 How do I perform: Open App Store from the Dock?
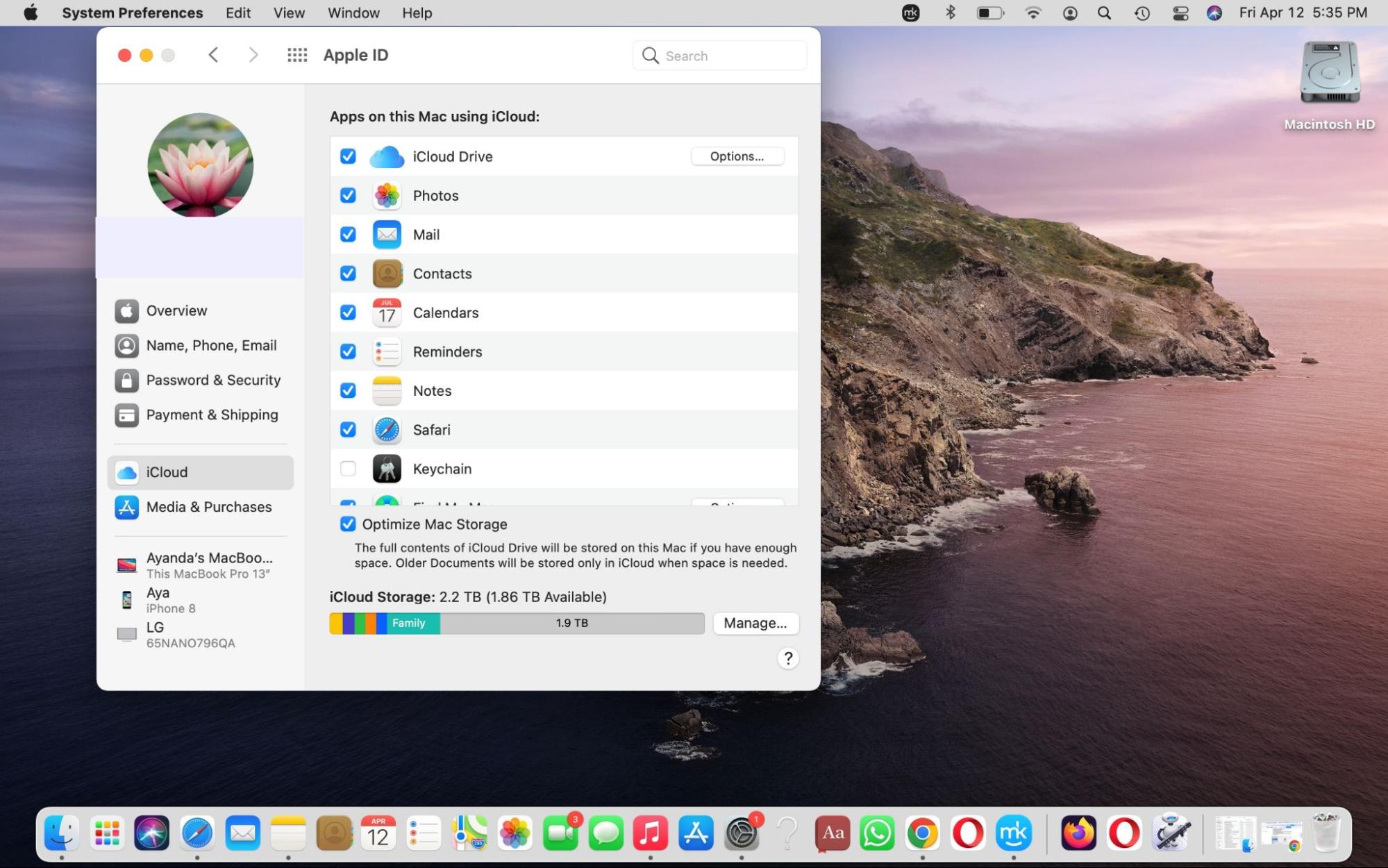tap(696, 833)
